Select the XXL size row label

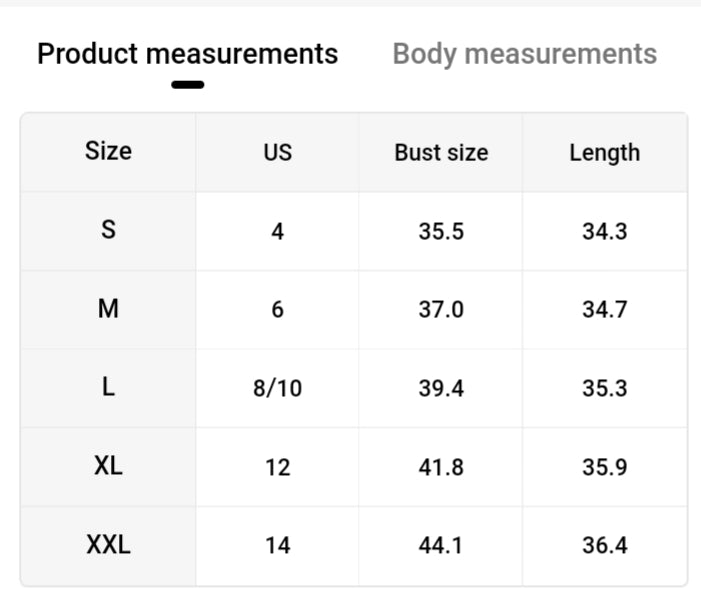pyautogui.click(x=108, y=545)
